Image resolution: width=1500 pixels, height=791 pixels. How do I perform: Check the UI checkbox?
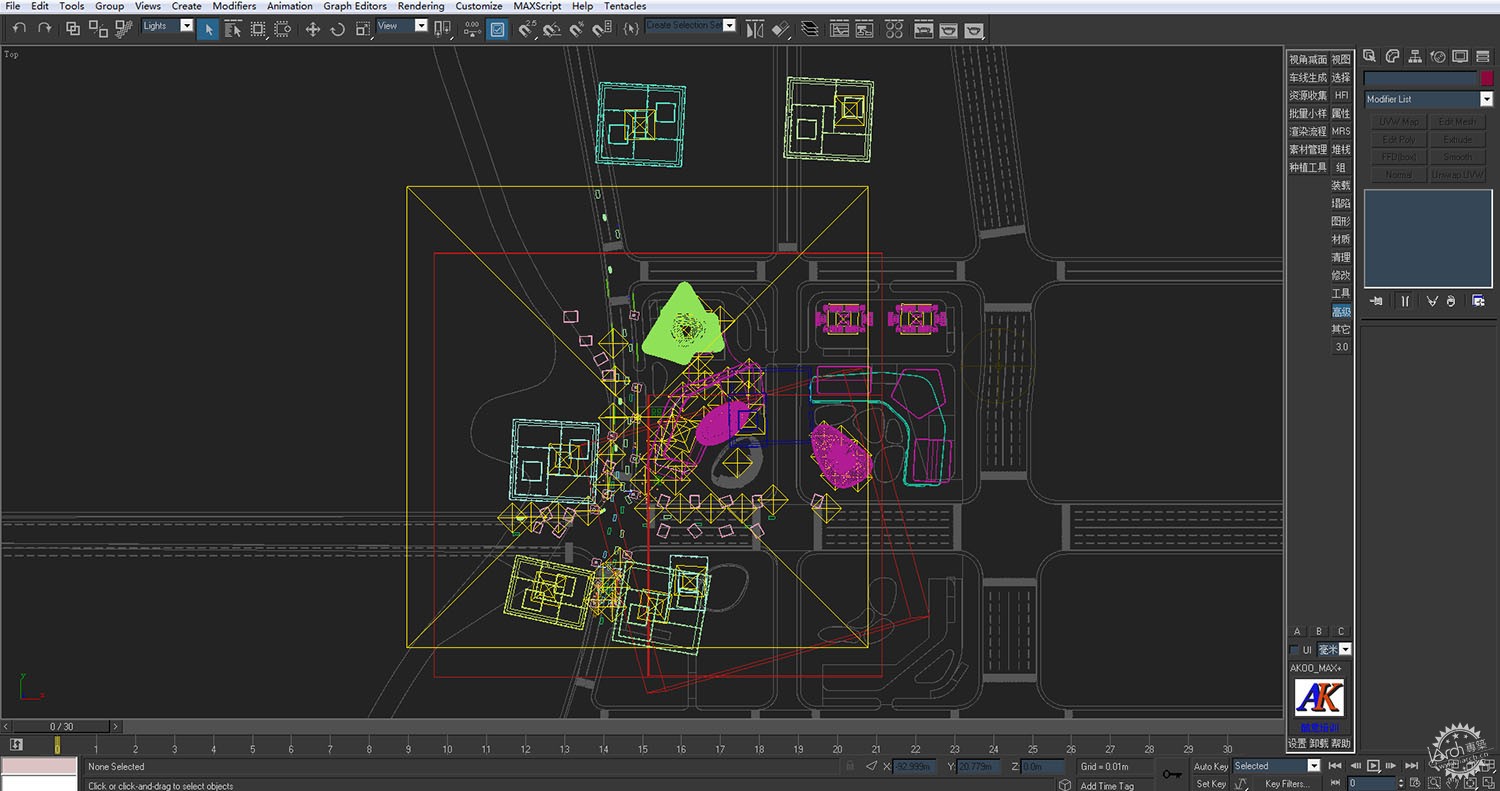[x=1294, y=650]
